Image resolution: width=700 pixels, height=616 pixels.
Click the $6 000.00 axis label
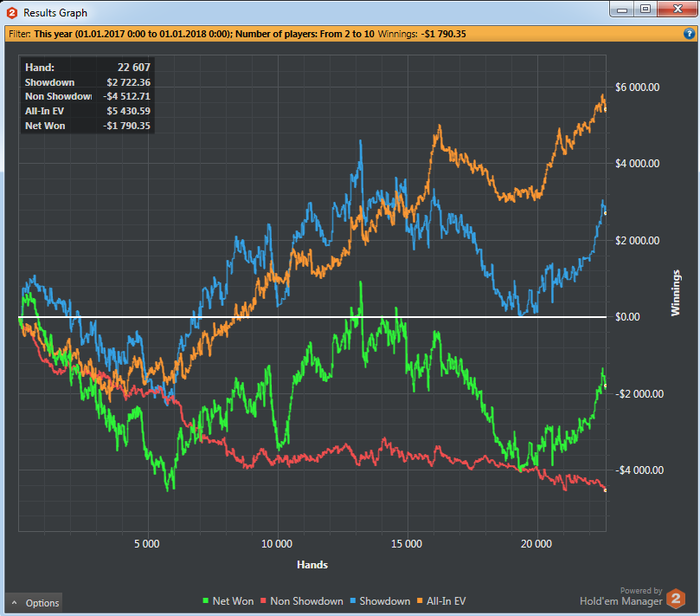pyautogui.click(x=637, y=87)
